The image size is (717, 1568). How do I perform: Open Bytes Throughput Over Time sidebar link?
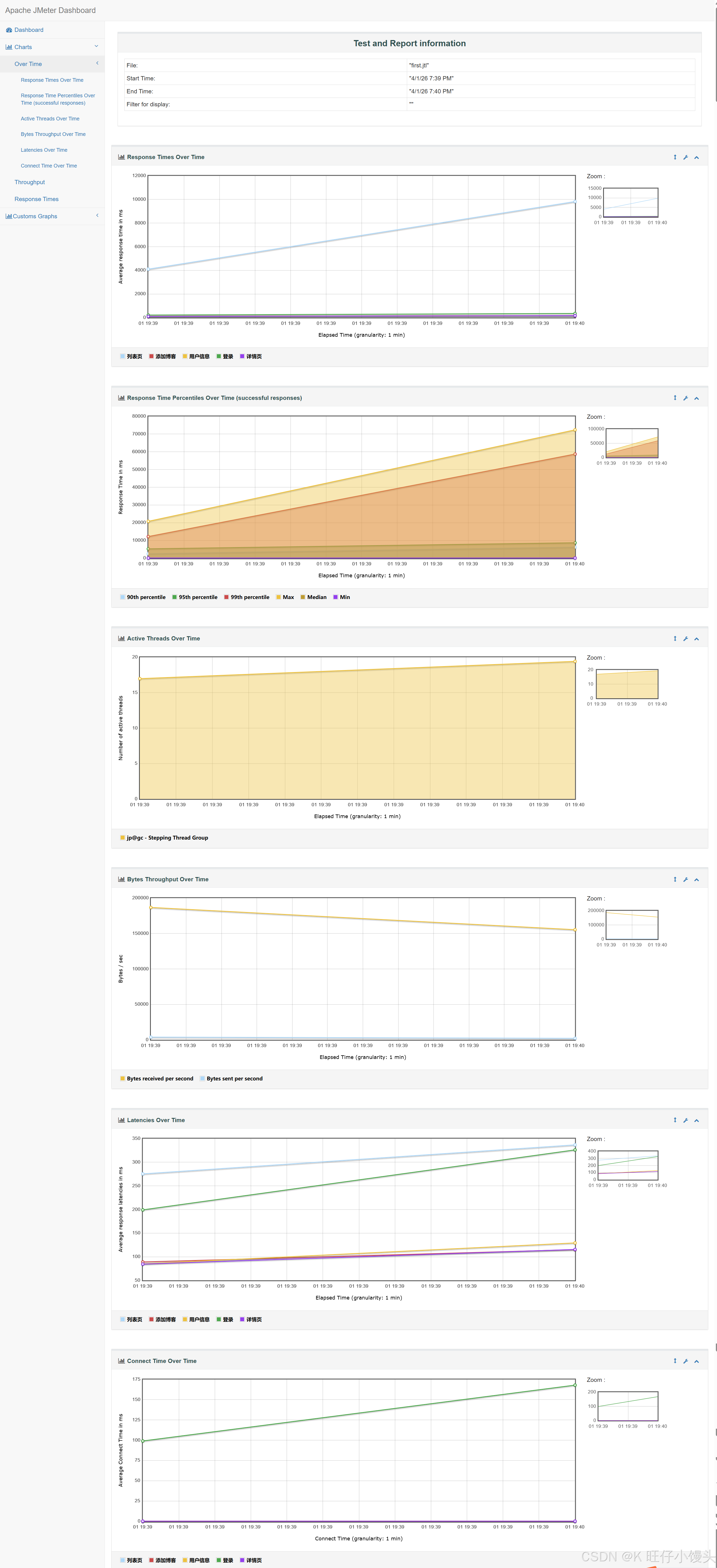[53, 135]
